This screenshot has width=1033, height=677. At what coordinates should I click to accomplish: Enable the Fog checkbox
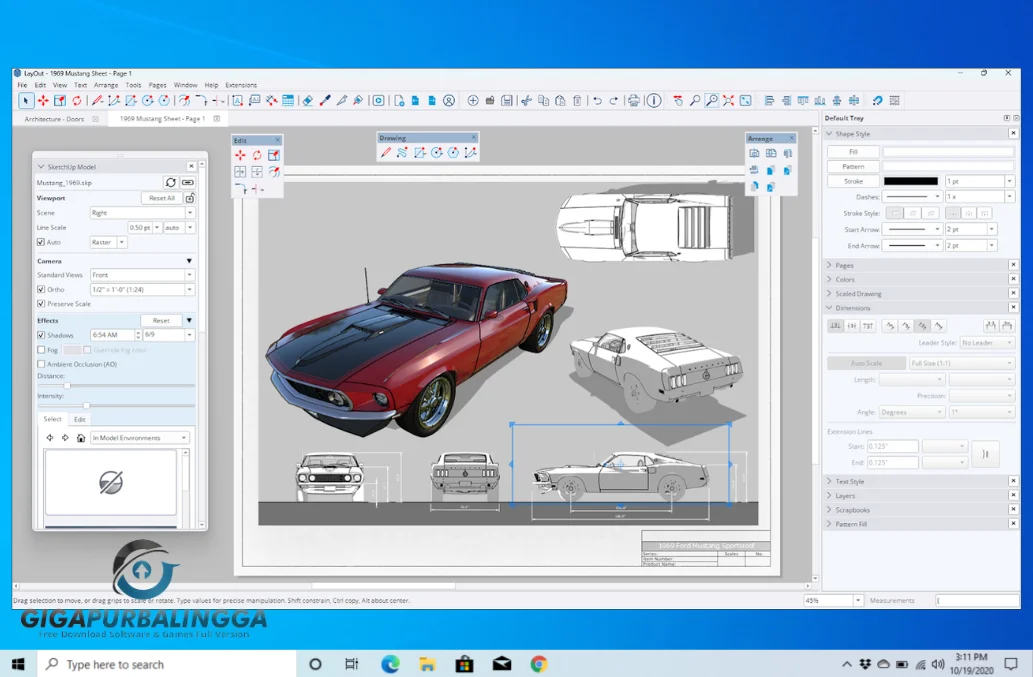pos(41,350)
